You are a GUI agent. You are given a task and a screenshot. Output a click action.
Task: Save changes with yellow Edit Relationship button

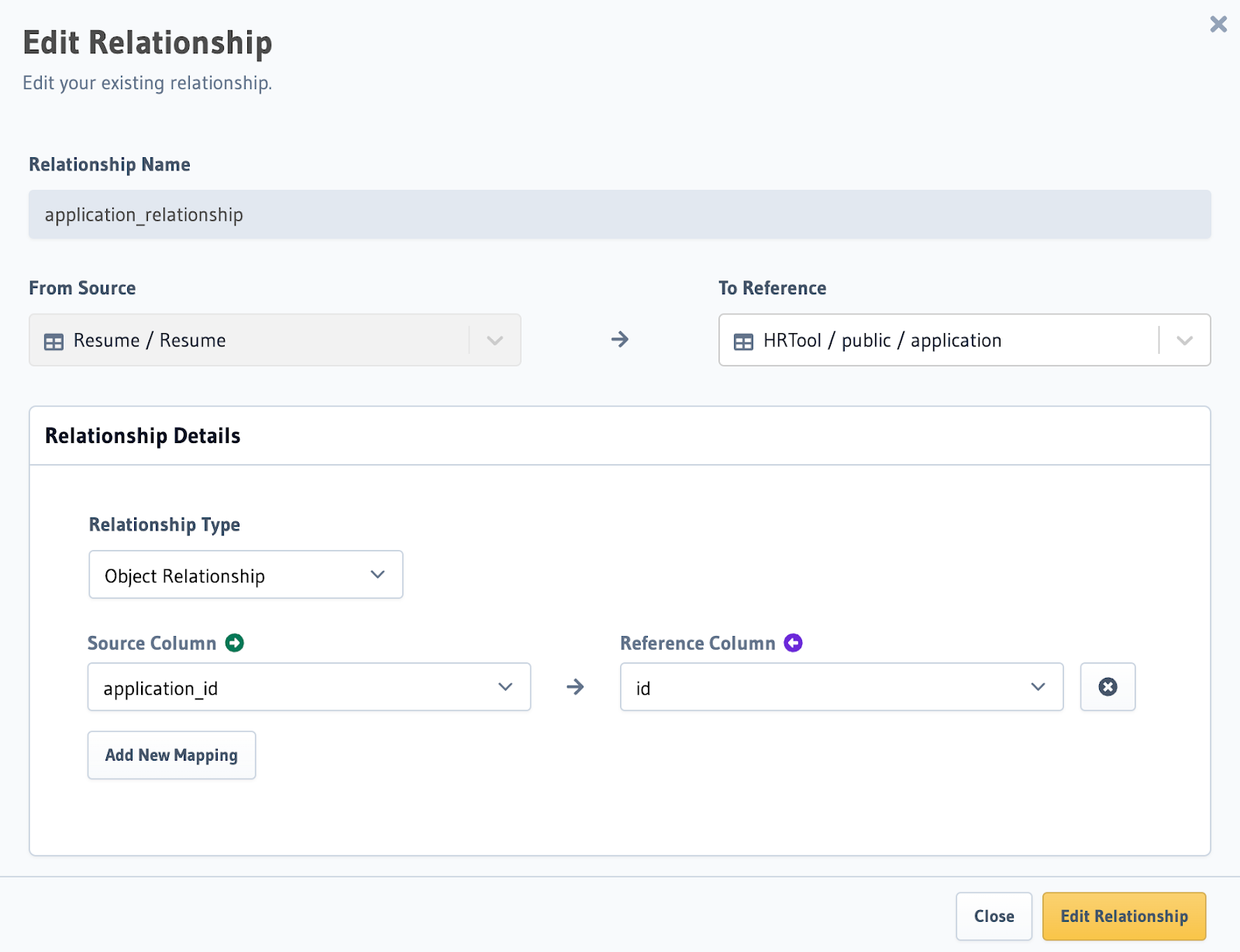[x=1123, y=916]
